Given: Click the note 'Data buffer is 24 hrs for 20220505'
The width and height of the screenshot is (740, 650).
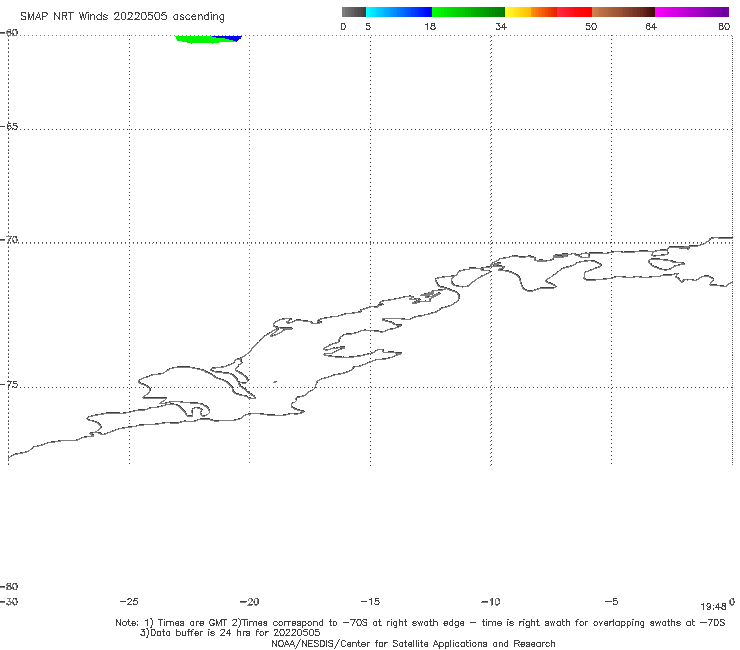Looking at the screenshot, I should tap(235, 633).
